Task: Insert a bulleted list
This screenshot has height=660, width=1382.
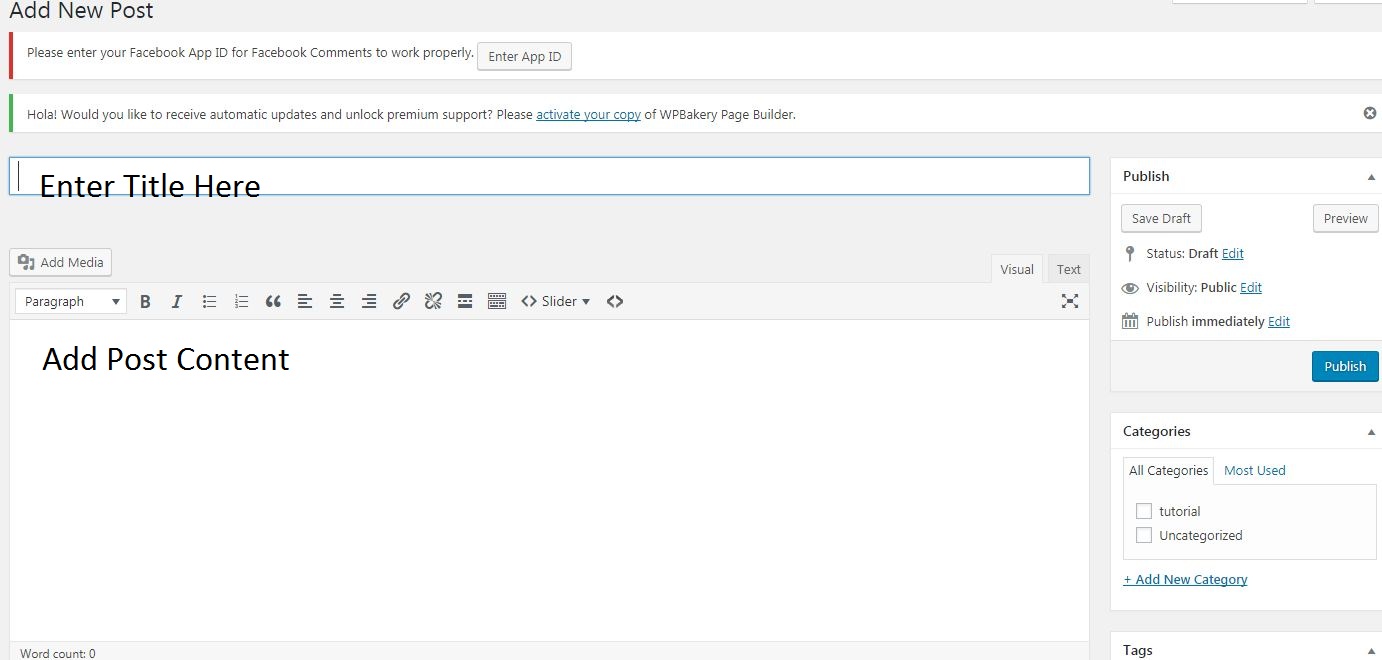Action: [x=209, y=301]
